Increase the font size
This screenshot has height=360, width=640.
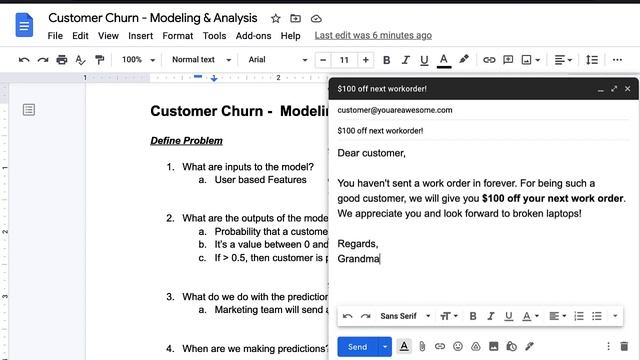coord(365,60)
